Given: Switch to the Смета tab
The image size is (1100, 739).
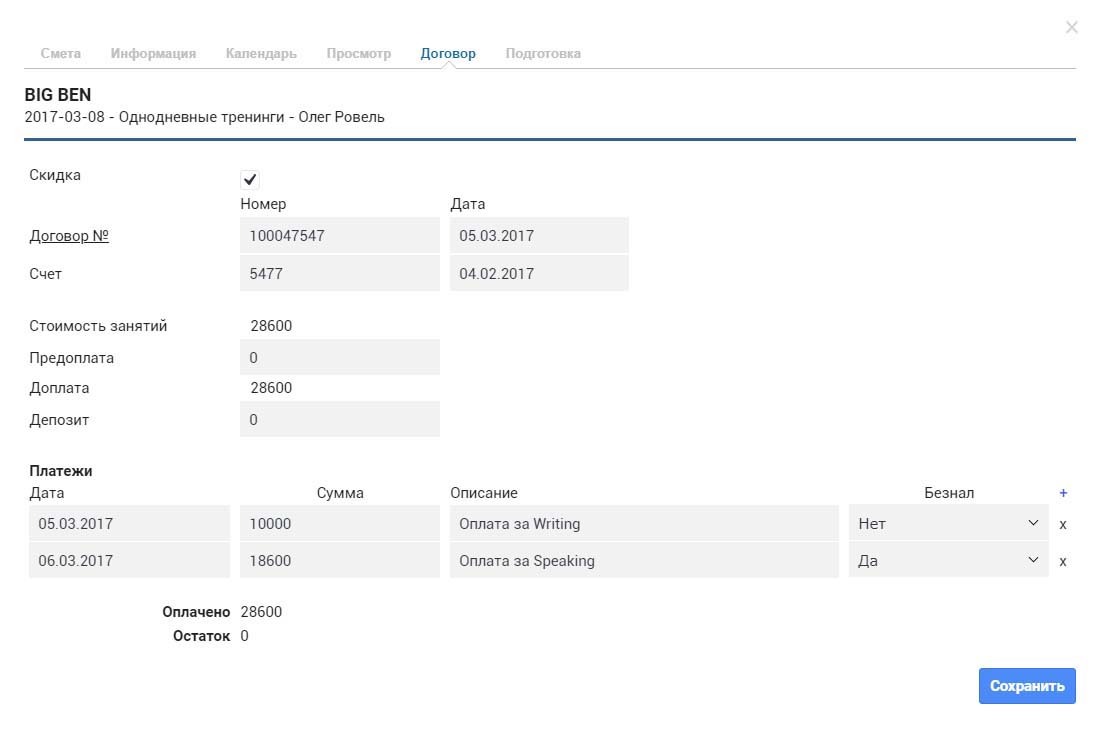Looking at the screenshot, I should (x=60, y=53).
